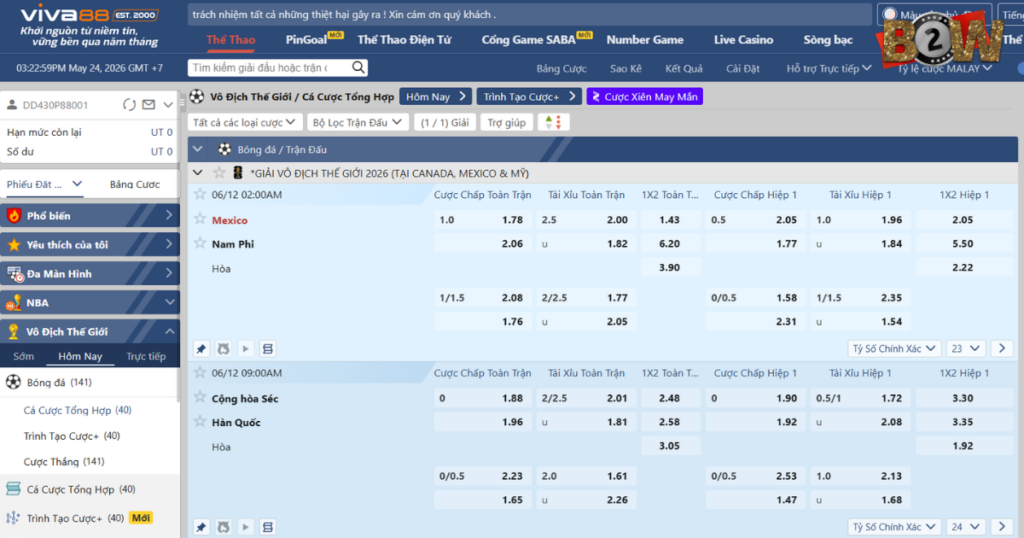Open jersey stats icon for Séc match

pos(223,527)
